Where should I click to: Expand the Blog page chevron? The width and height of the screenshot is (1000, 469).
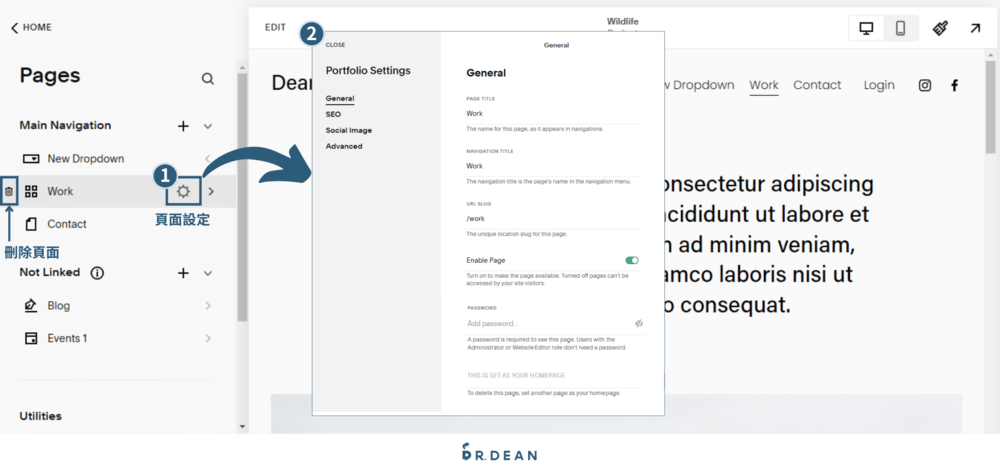coord(208,306)
